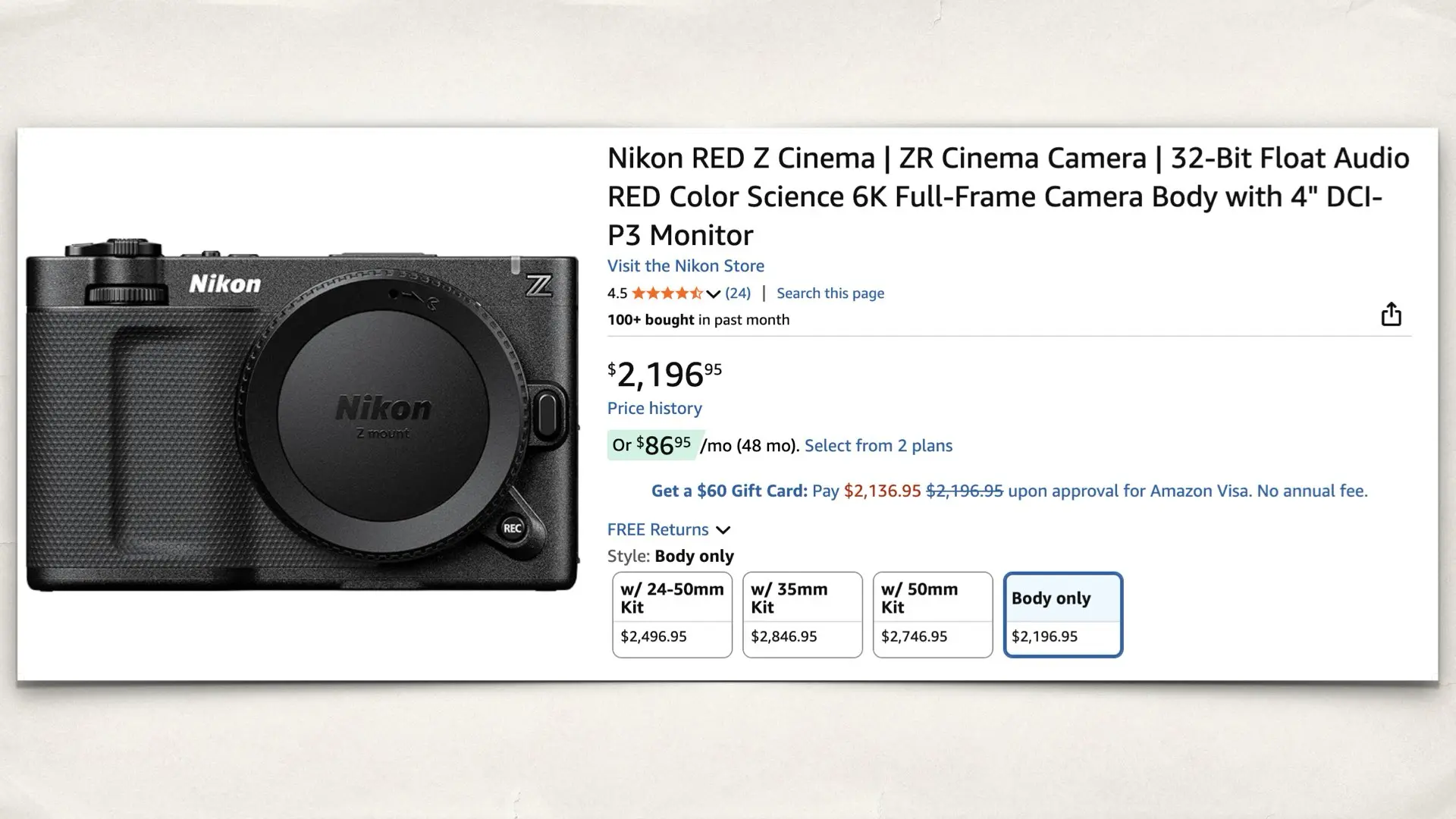Expand the FREE Returns details
Screen dimensions: 1456x819
pos(723,529)
